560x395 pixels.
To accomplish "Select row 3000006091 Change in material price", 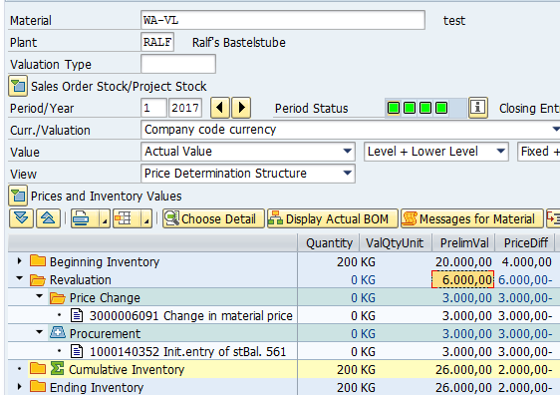I will point(191,315).
